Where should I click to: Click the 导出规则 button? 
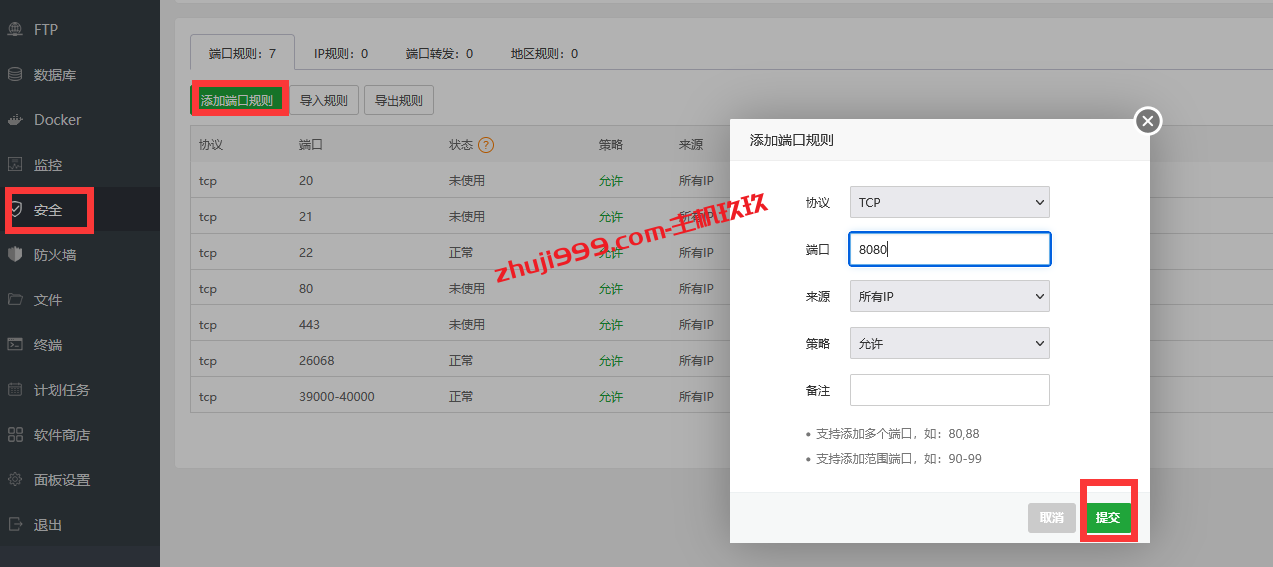(399, 100)
